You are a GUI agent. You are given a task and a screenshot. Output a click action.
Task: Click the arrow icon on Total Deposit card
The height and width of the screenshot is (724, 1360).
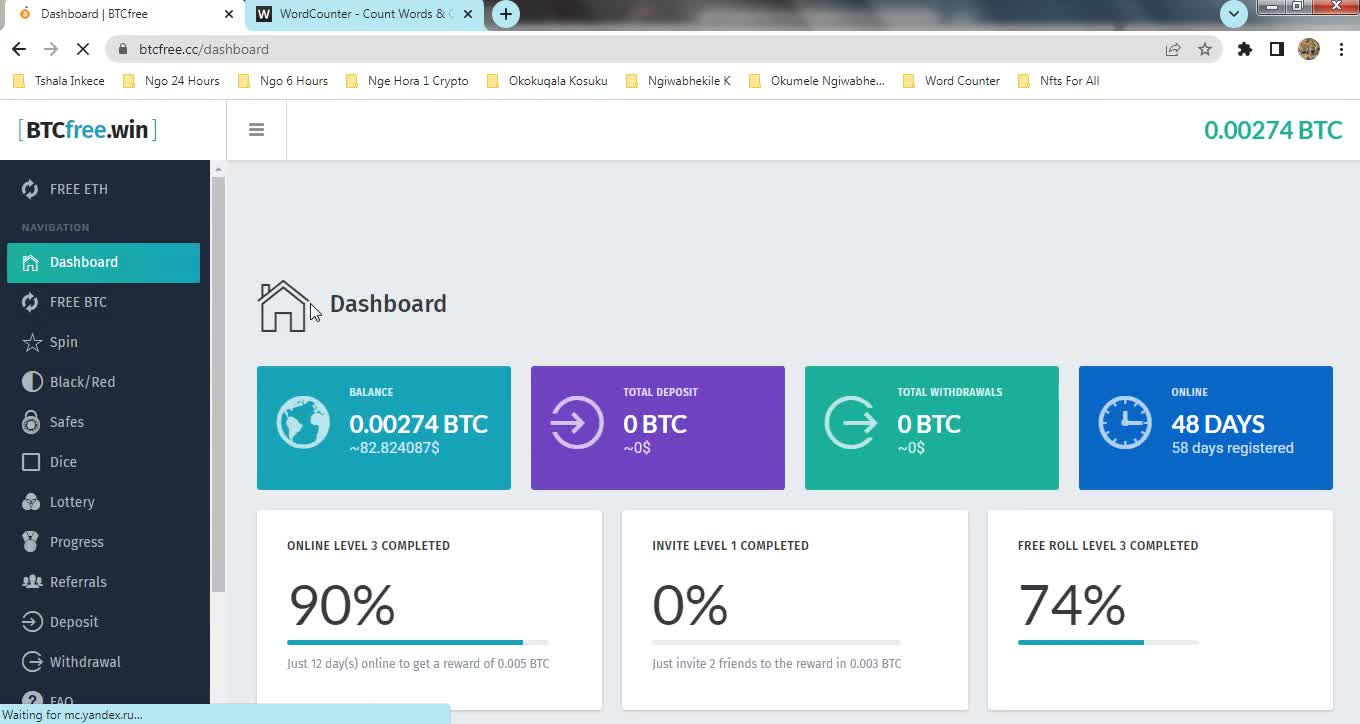577,422
